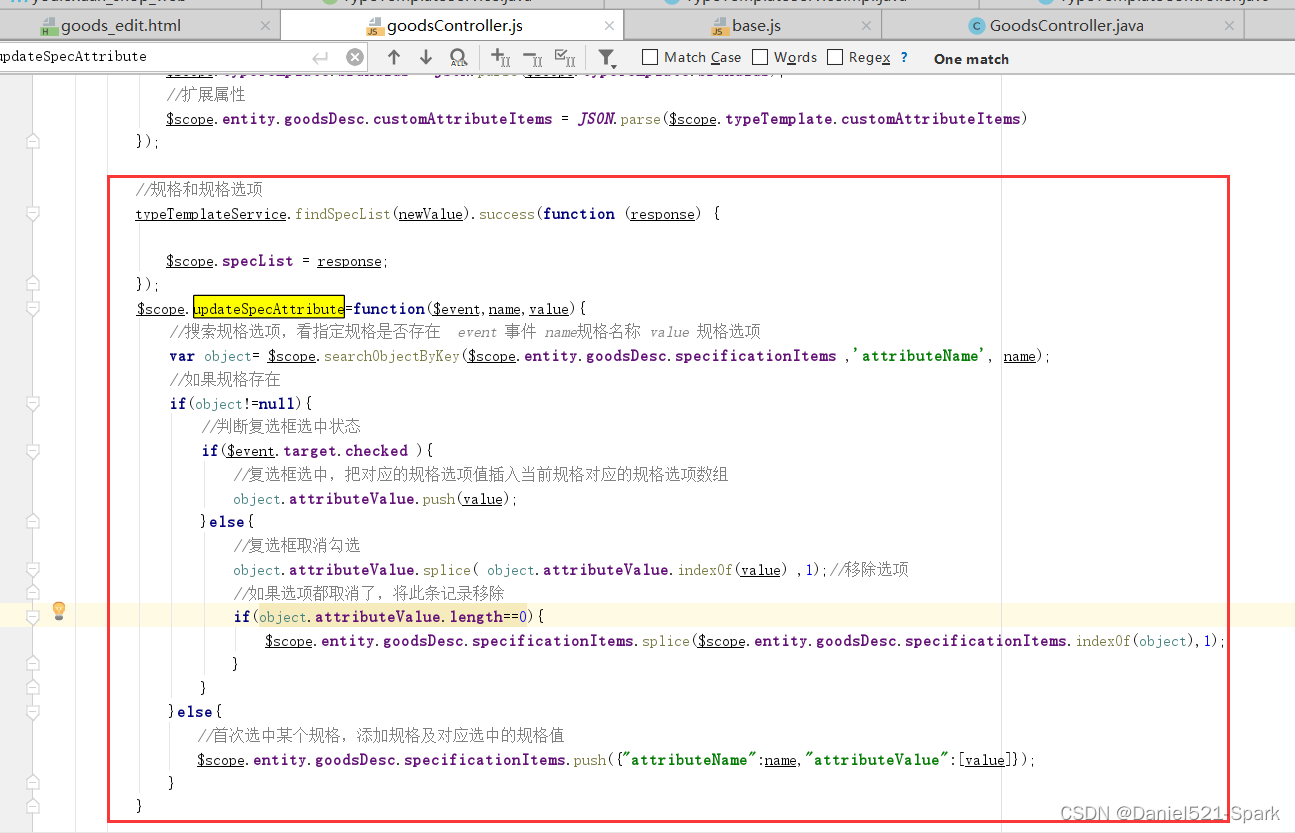This screenshot has height=833, width=1295.
Task: Clear the search field with X icon
Action: pyautogui.click(x=355, y=57)
